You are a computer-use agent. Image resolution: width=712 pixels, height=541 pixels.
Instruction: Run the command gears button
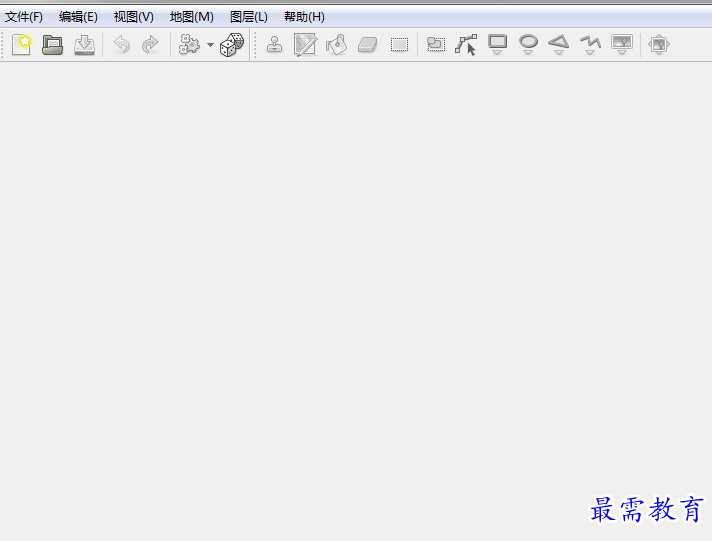click(189, 45)
